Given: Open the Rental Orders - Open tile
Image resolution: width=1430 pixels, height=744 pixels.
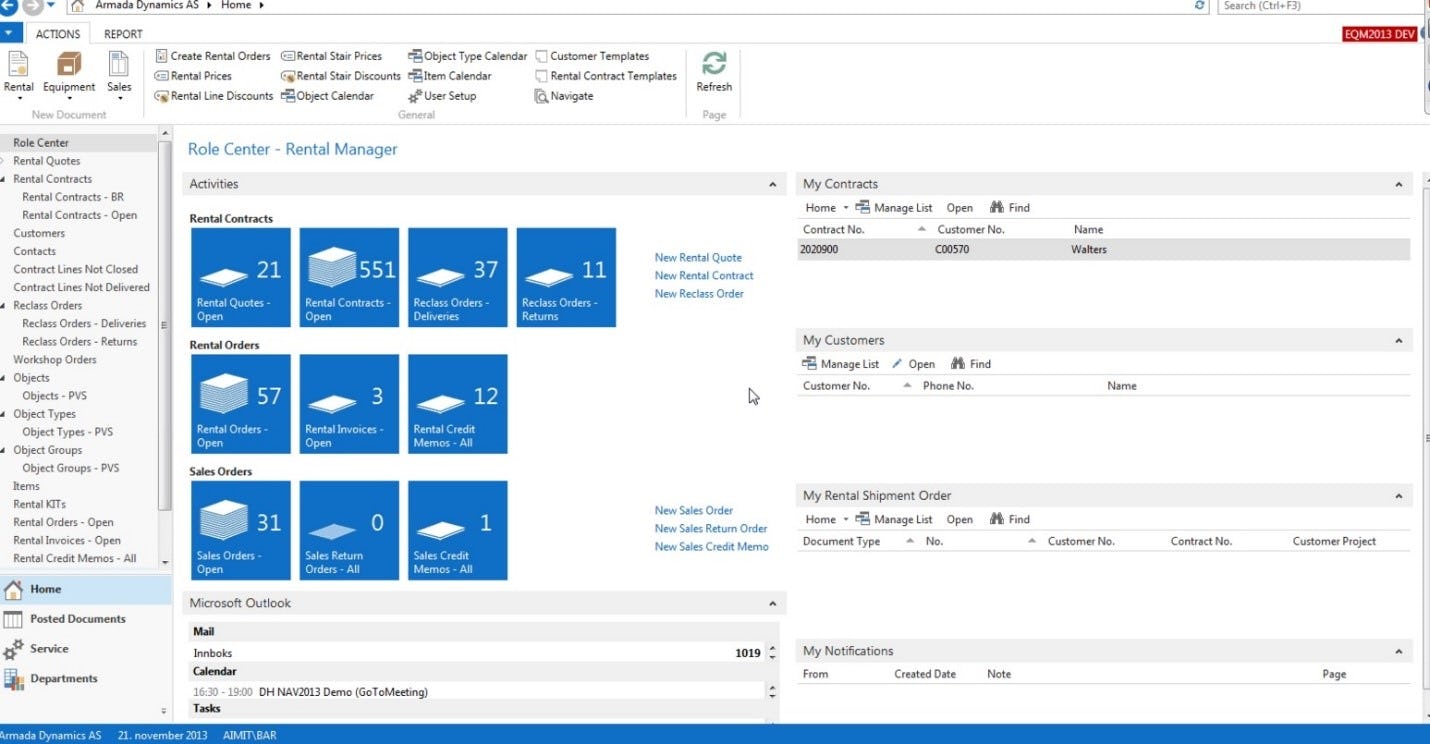Looking at the screenshot, I should point(241,404).
